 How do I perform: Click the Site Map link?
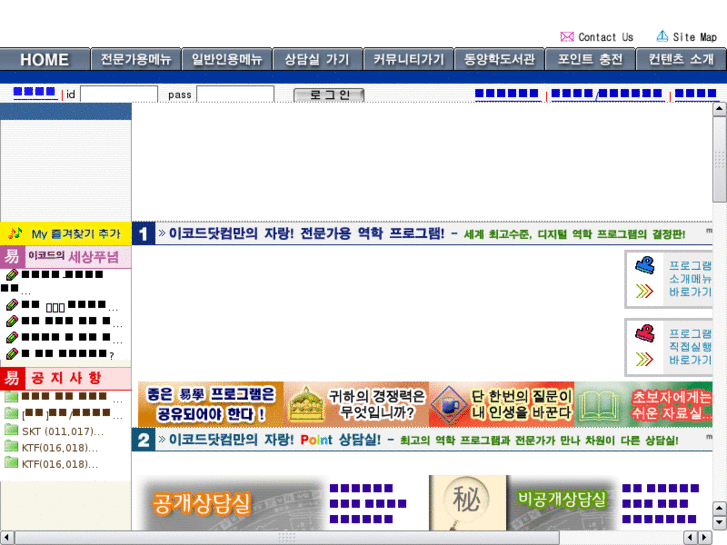pos(695,37)
